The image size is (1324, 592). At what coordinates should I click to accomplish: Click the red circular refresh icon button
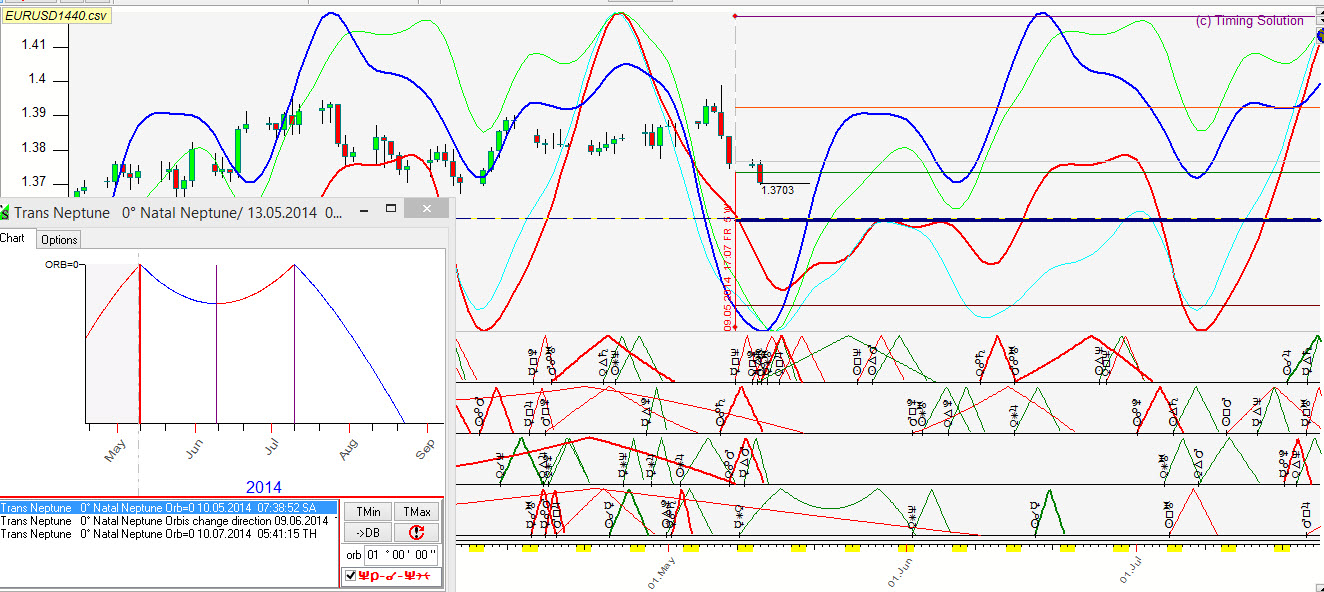tap(417, 533)
